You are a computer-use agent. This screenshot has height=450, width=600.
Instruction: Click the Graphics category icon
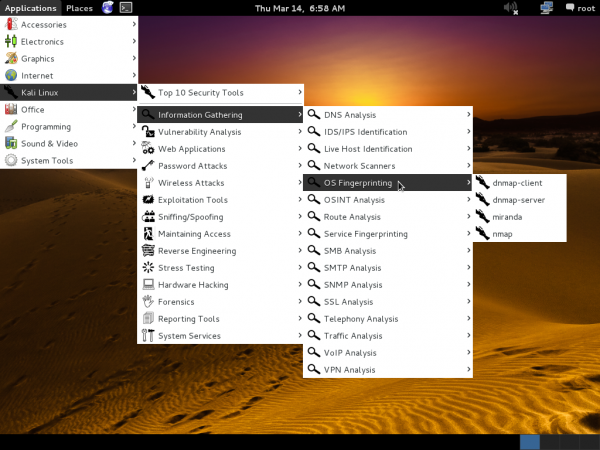pos(11,58)
